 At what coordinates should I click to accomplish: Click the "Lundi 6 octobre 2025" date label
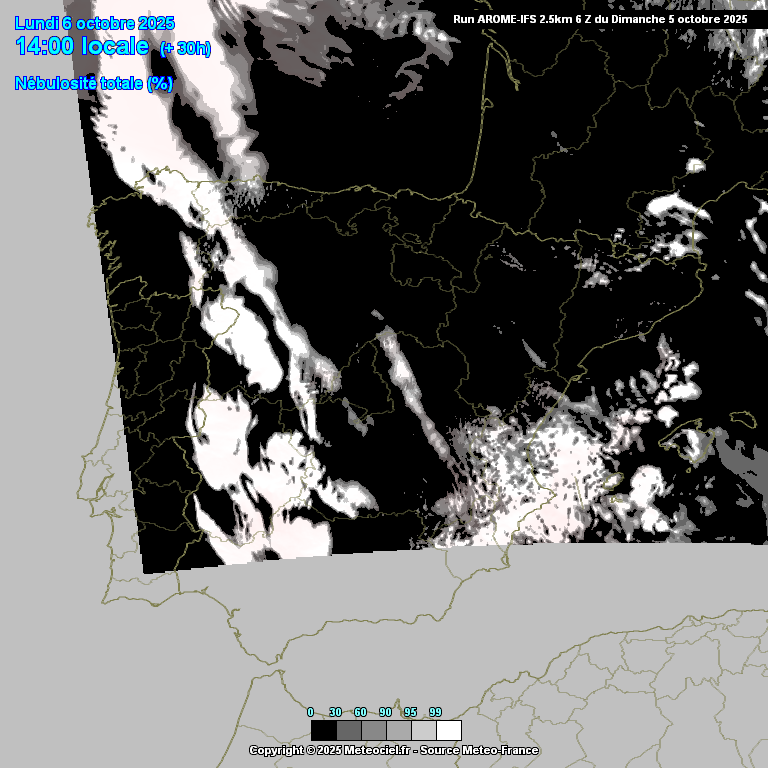(95, 23)
